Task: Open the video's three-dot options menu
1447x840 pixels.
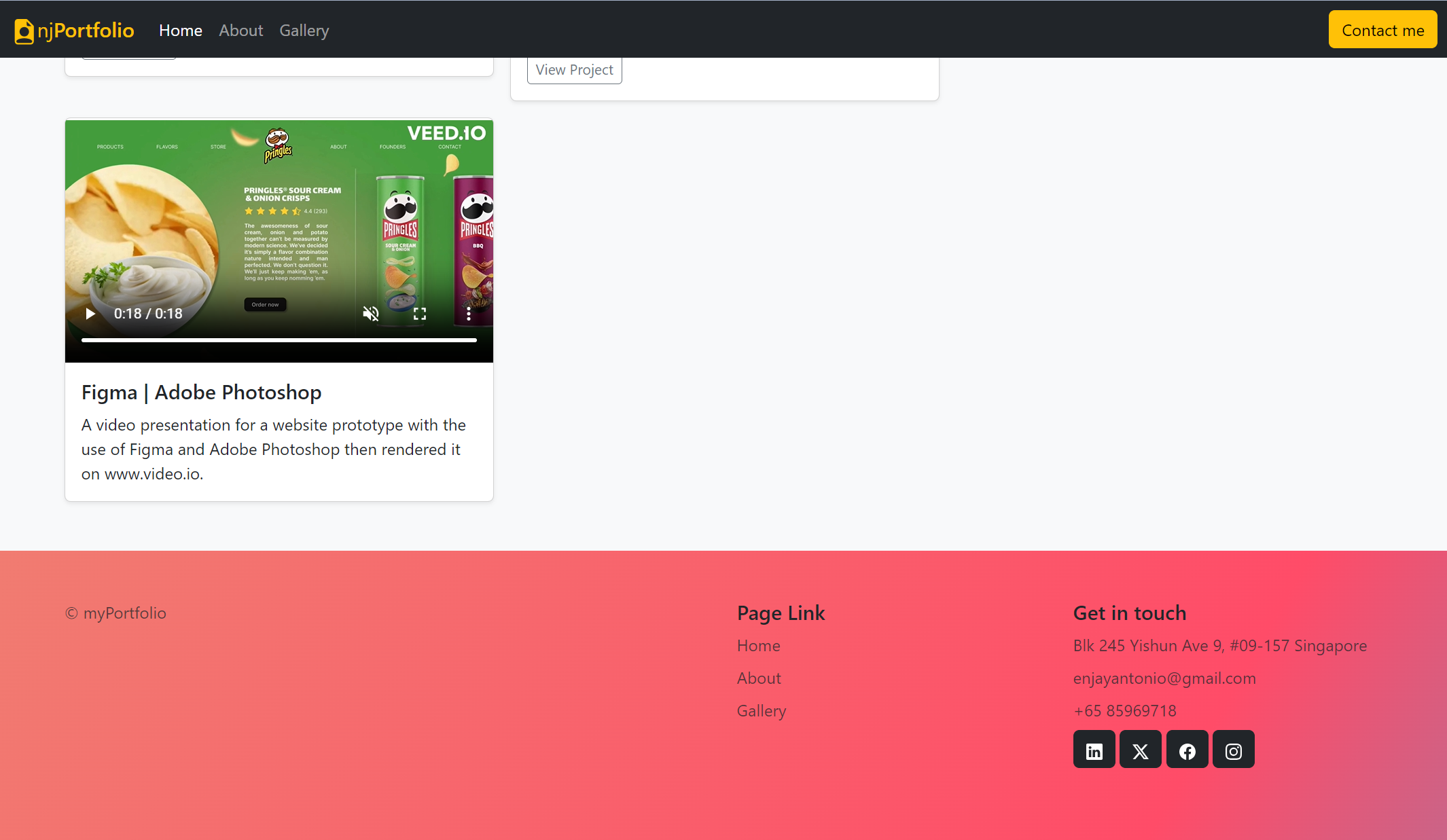Action: (469, 314)
